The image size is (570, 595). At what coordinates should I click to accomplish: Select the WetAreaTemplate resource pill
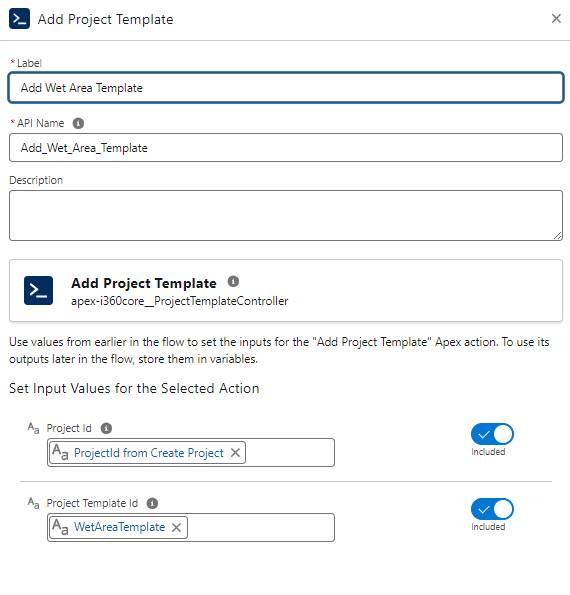pyautogui.click(x=119, y=527)
